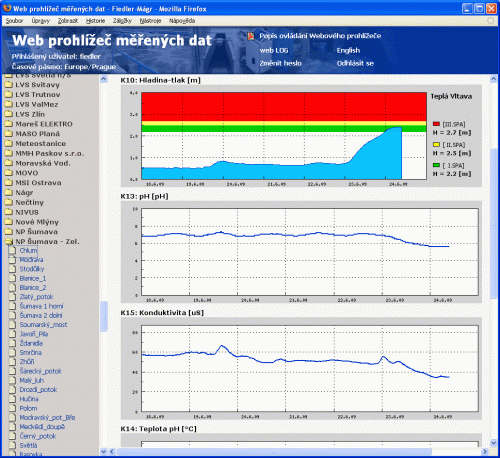Click the tree panel scroll-down arrow
The image size is (500, 458).
click(103, 452)
